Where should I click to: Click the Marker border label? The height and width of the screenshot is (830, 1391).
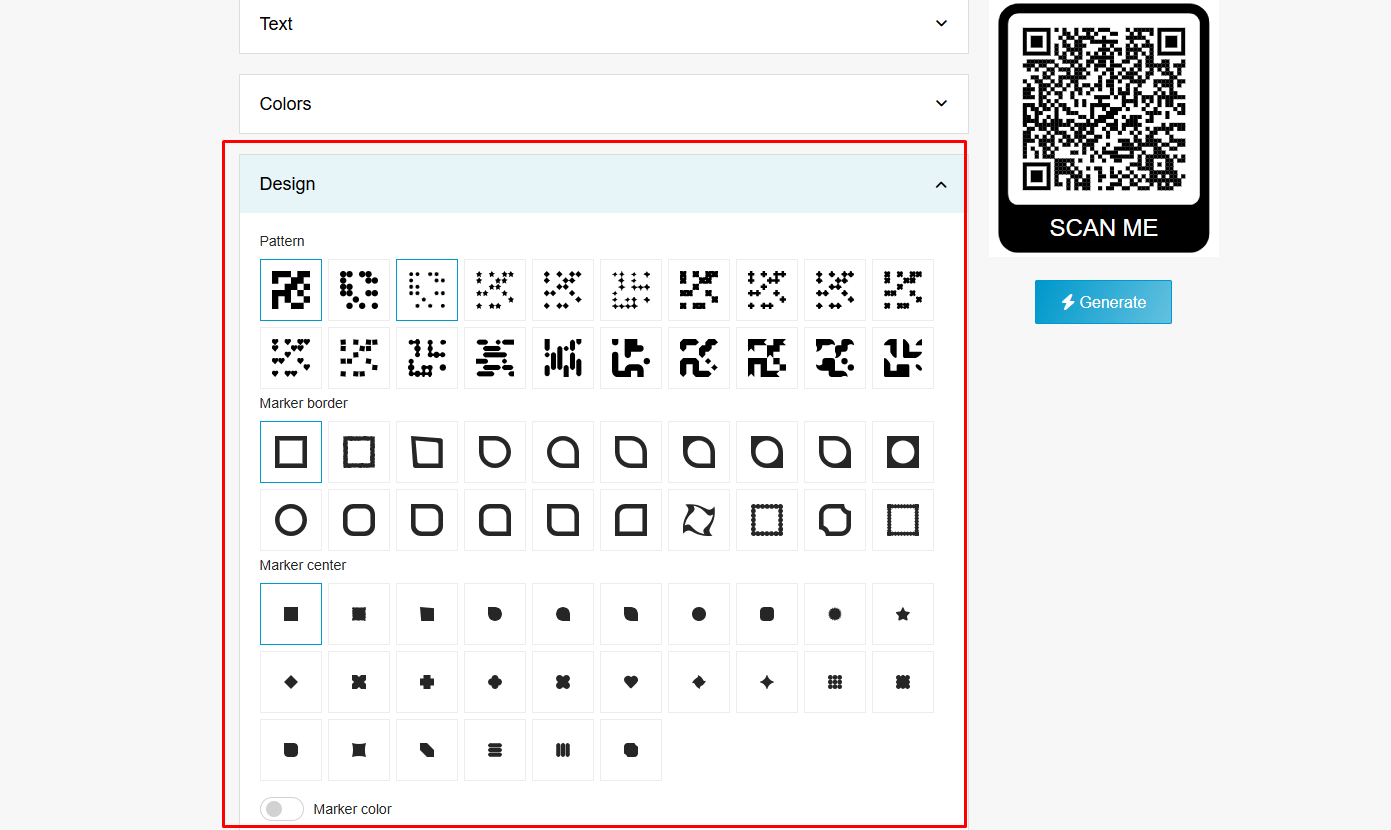(304, 403)
